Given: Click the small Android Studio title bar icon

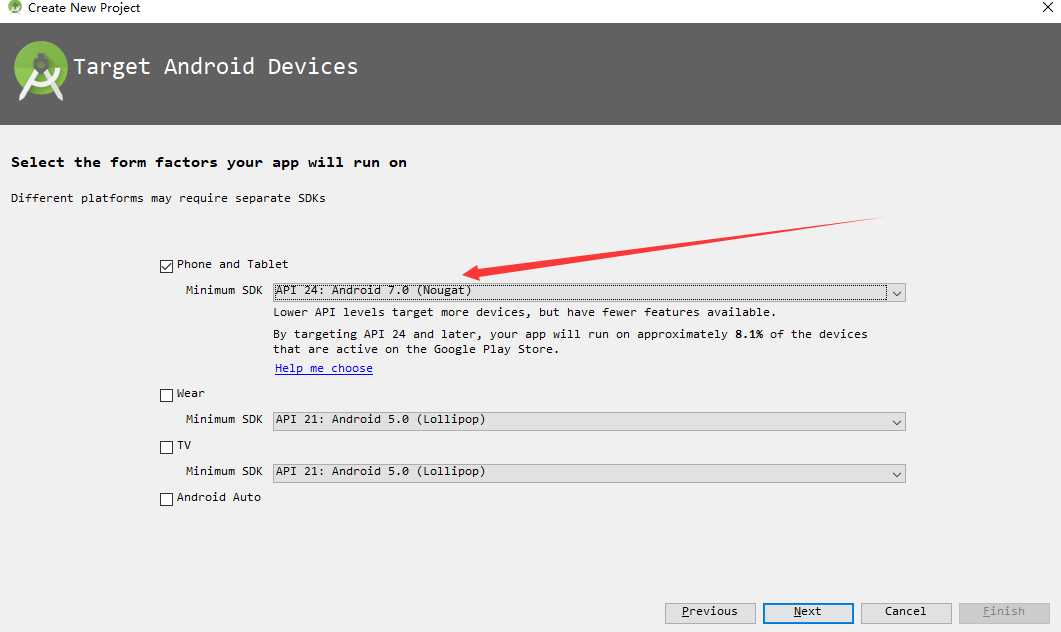Looking at the screenshot, I should 14,7.
